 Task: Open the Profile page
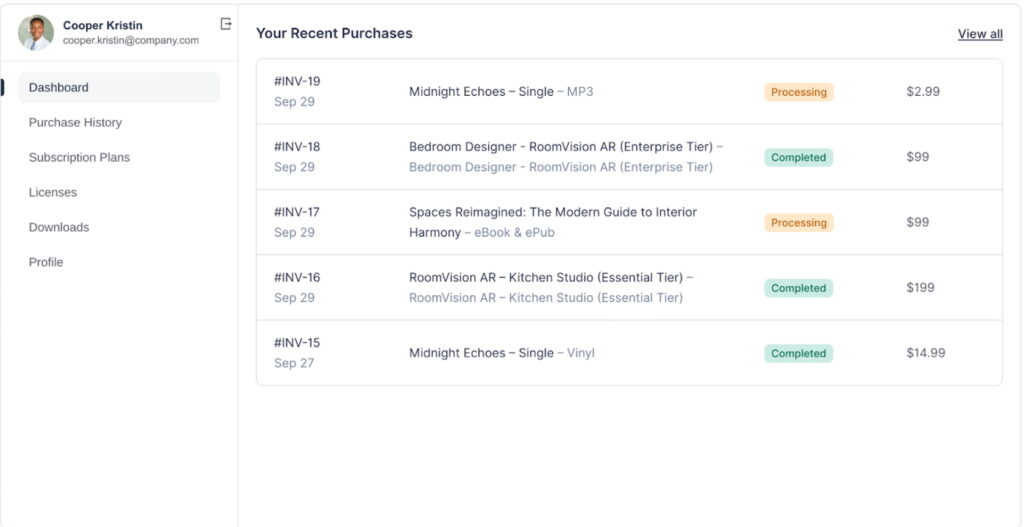coord(46,263)
